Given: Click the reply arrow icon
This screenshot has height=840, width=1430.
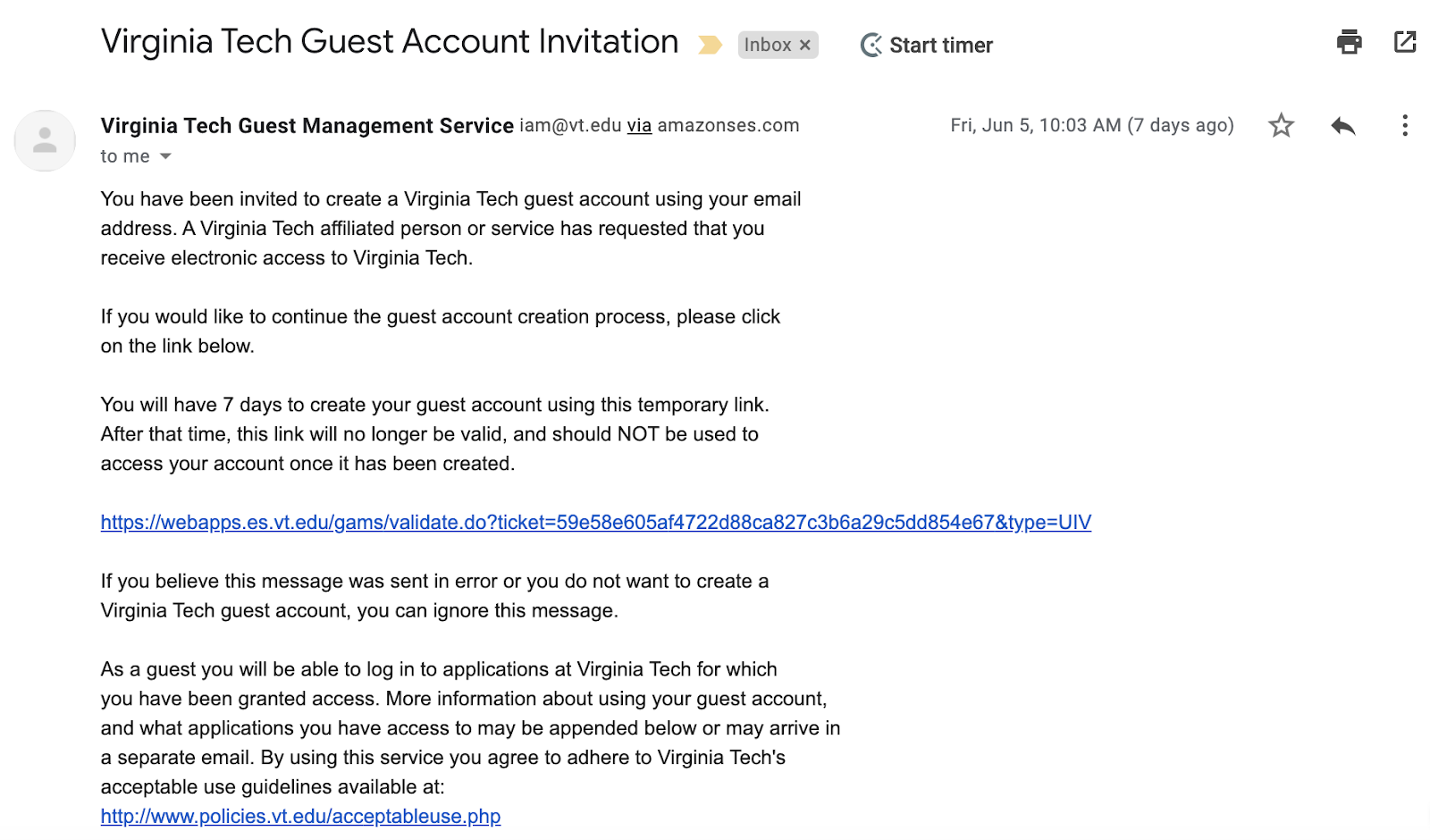Looking at the screenshot, I should pos(1342,126).
